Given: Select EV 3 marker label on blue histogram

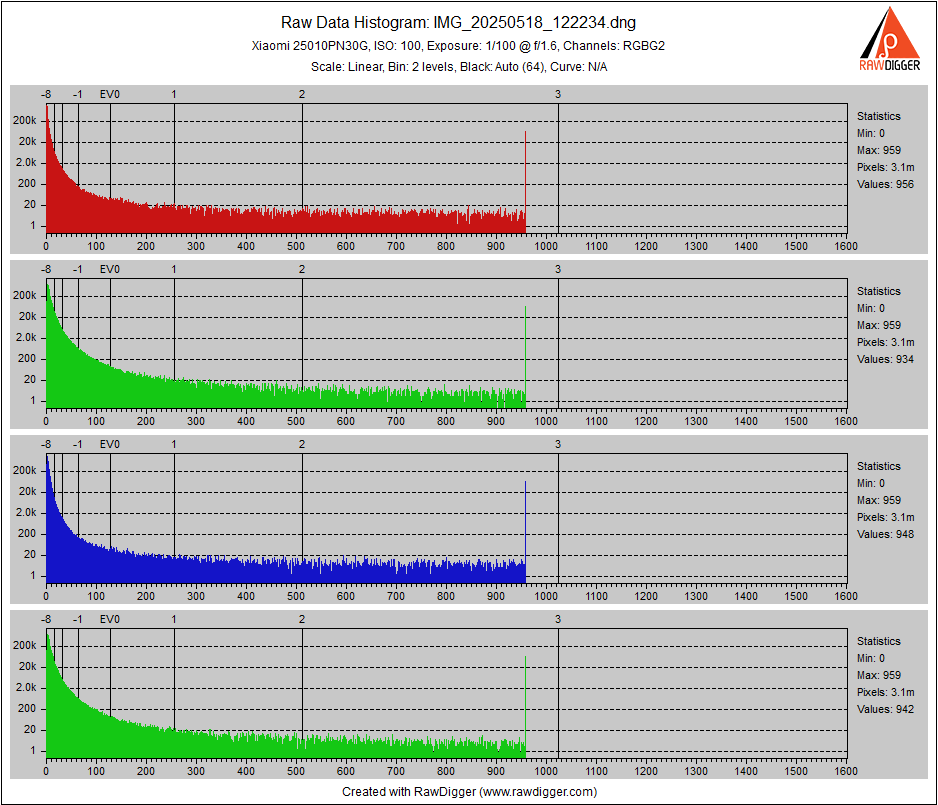Looking at the screenshot, I should 558,444.
